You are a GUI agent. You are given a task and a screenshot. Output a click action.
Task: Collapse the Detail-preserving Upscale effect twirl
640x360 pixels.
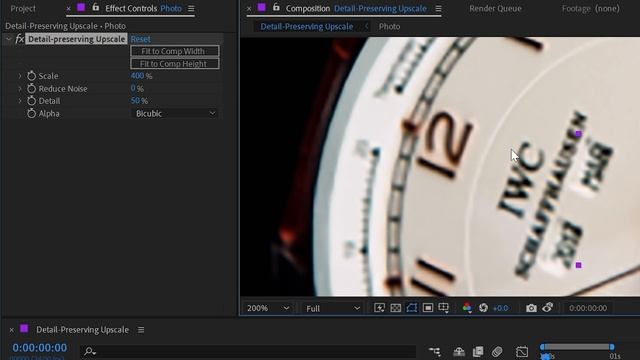click(x=8, y=39)
